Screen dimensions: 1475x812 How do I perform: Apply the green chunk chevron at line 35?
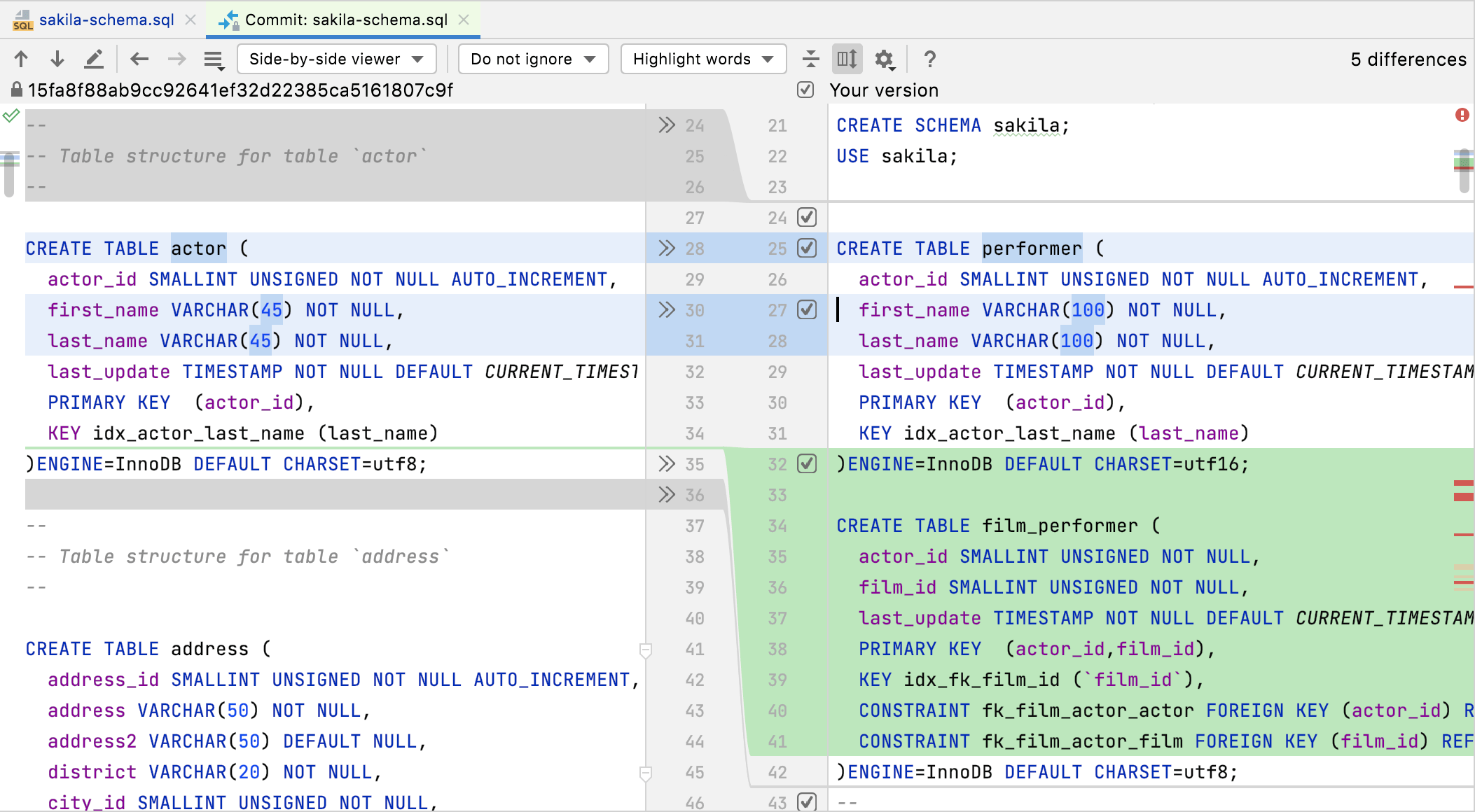tap(665, 463)
